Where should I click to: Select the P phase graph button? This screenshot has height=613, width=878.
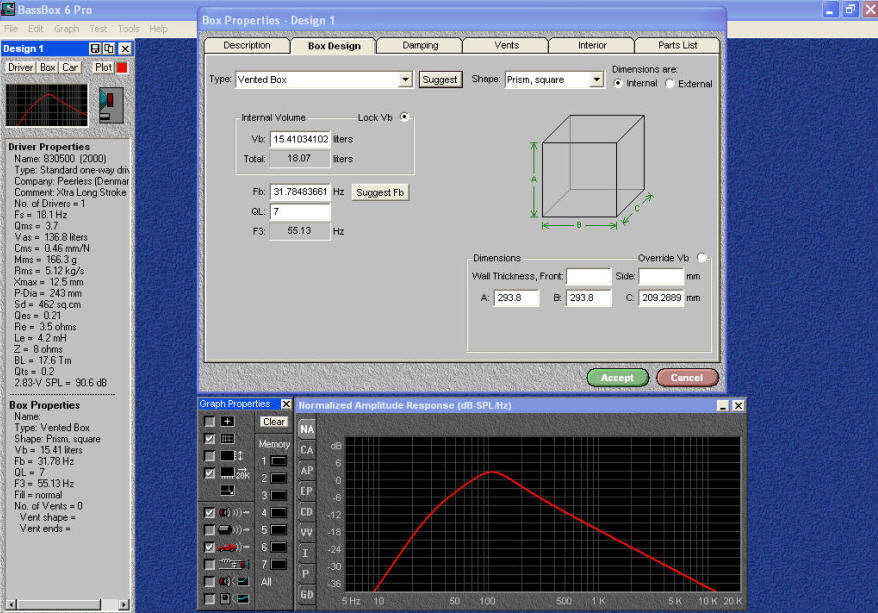[306, 574]
